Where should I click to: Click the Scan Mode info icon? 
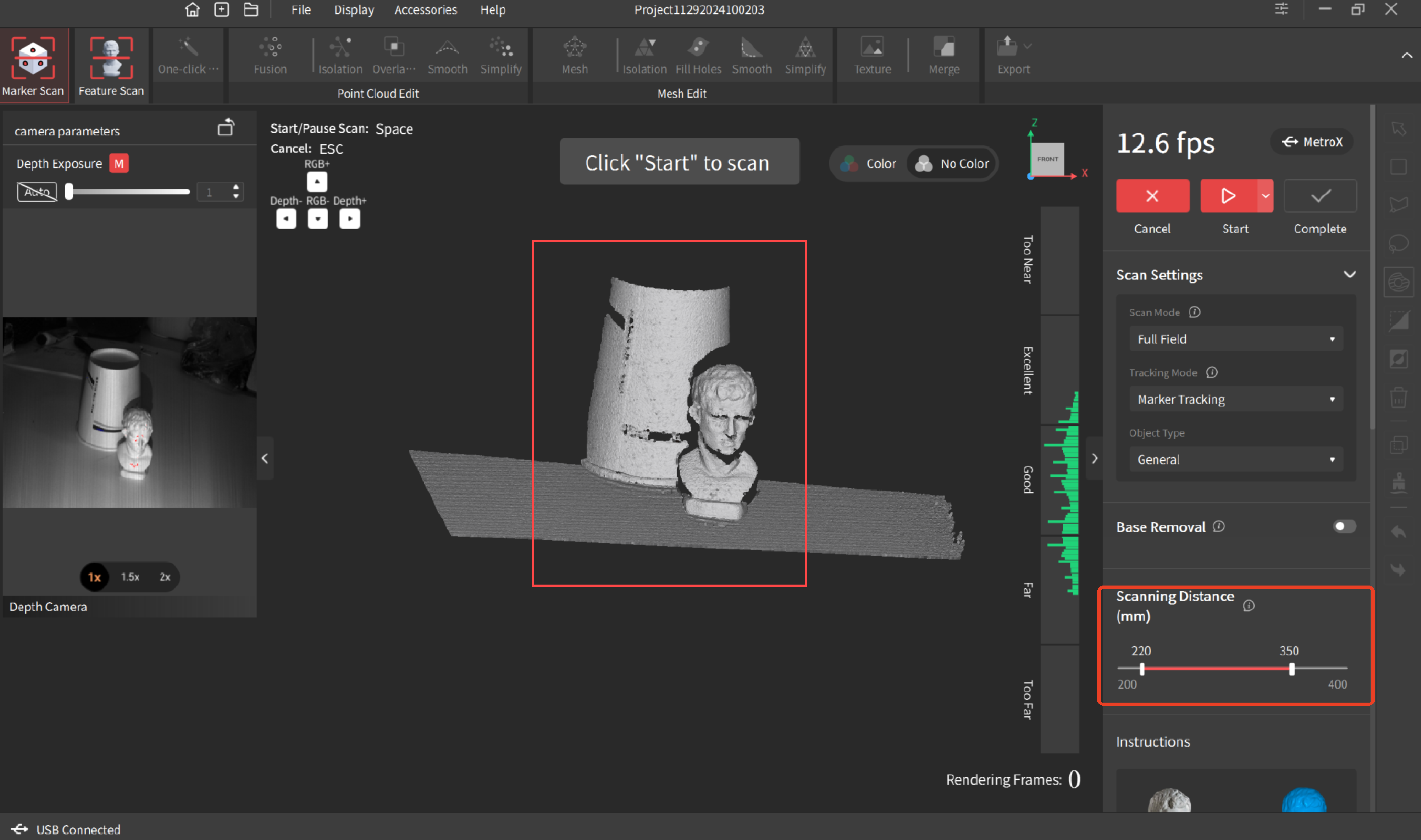pos(1194,312)
